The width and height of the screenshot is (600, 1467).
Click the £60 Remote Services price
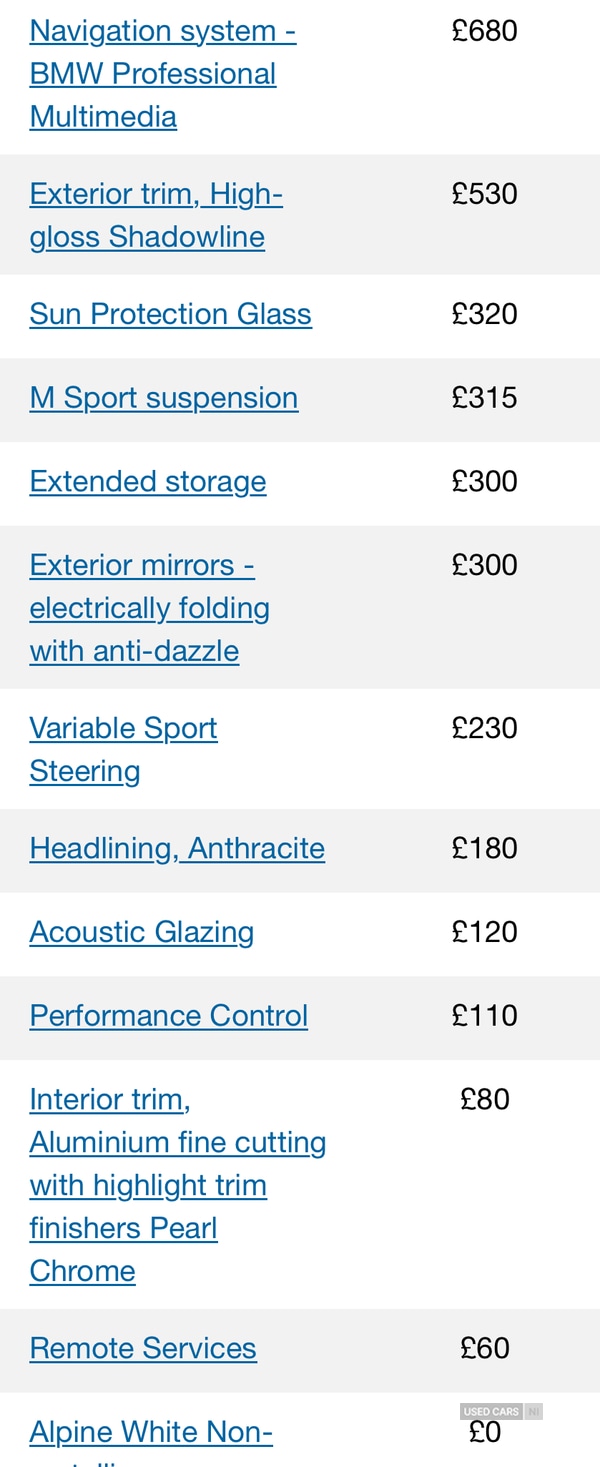pos(485,1349)
